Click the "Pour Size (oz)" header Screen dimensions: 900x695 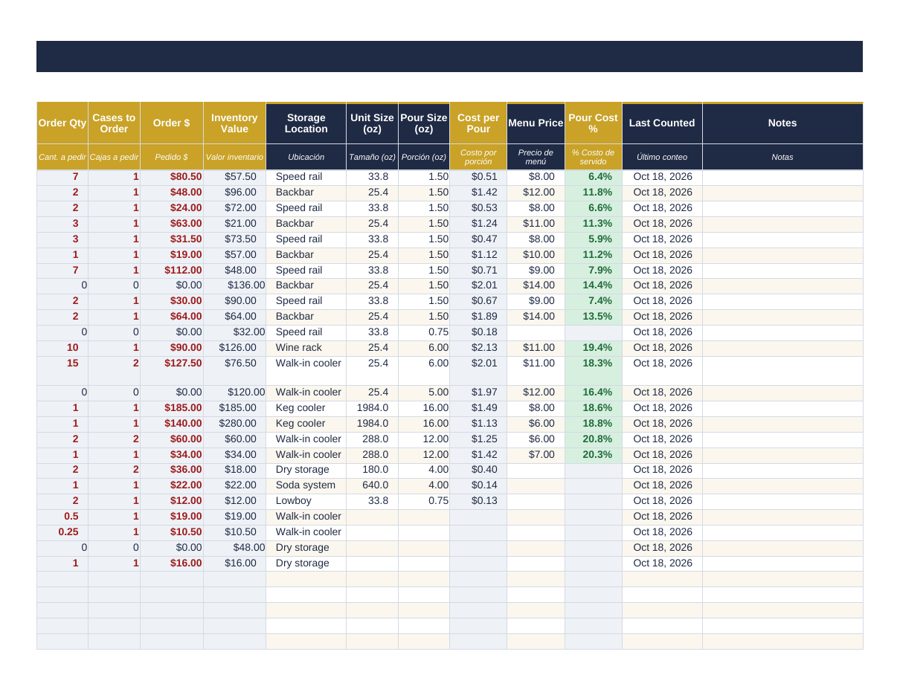pos(424,123)
